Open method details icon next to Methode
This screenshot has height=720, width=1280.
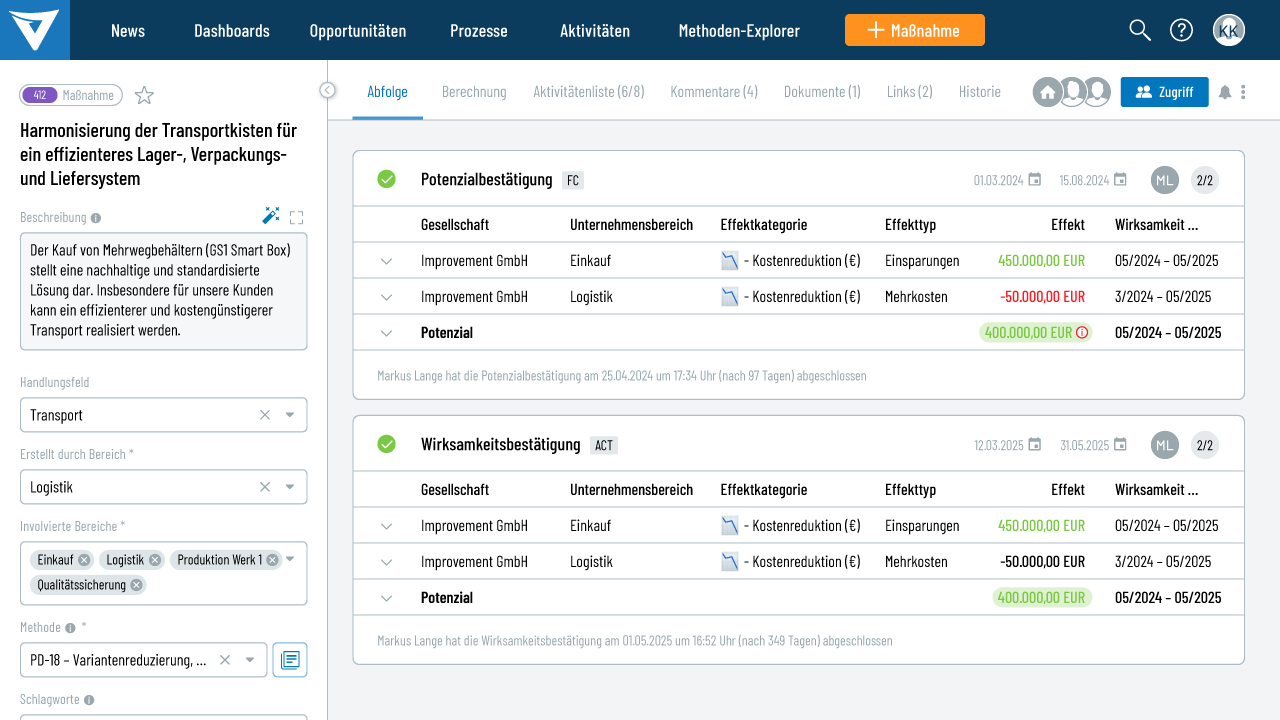290,660
